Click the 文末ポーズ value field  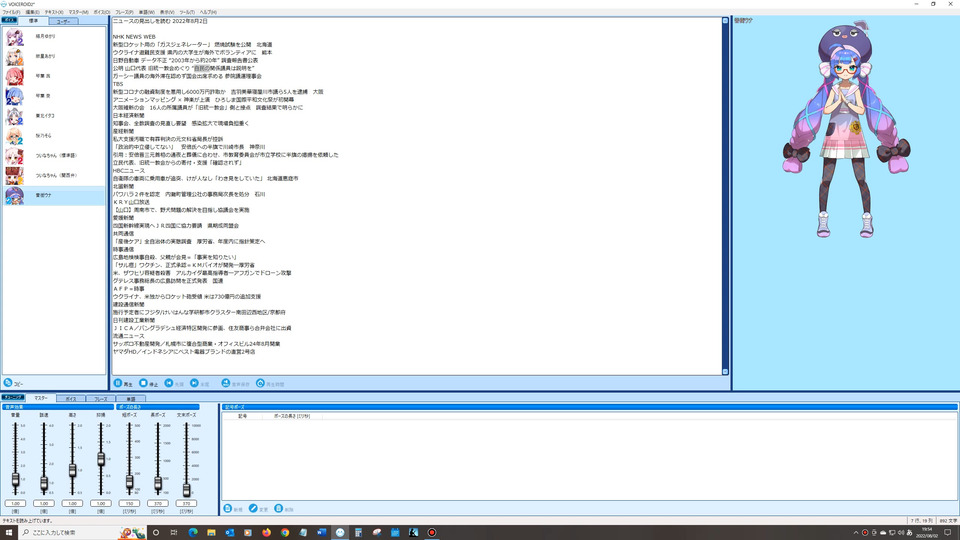point(186,503)
